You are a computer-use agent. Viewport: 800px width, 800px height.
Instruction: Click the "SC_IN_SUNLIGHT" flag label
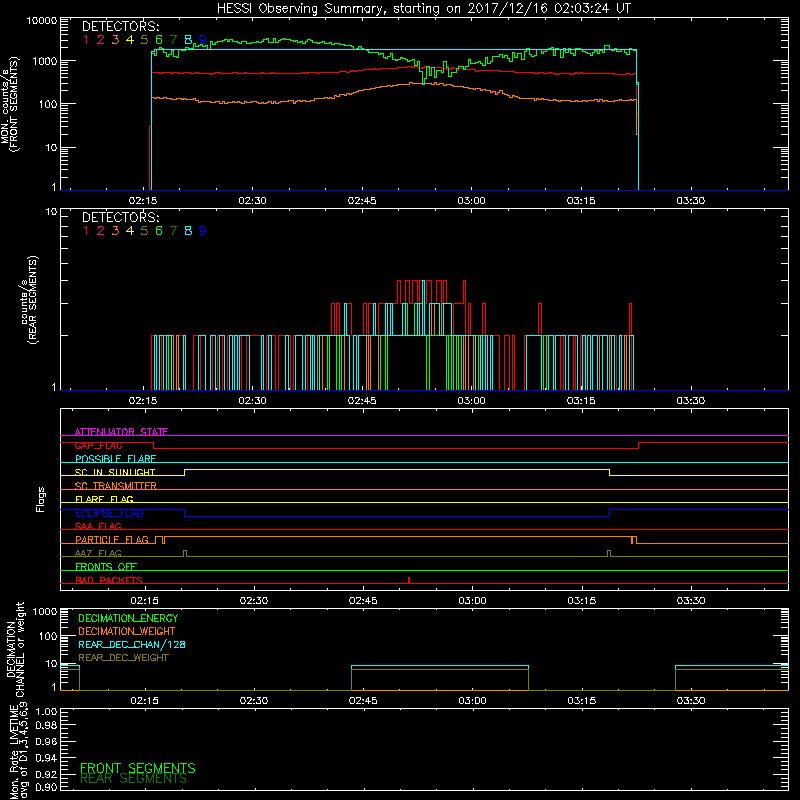[x=115, y=472]
